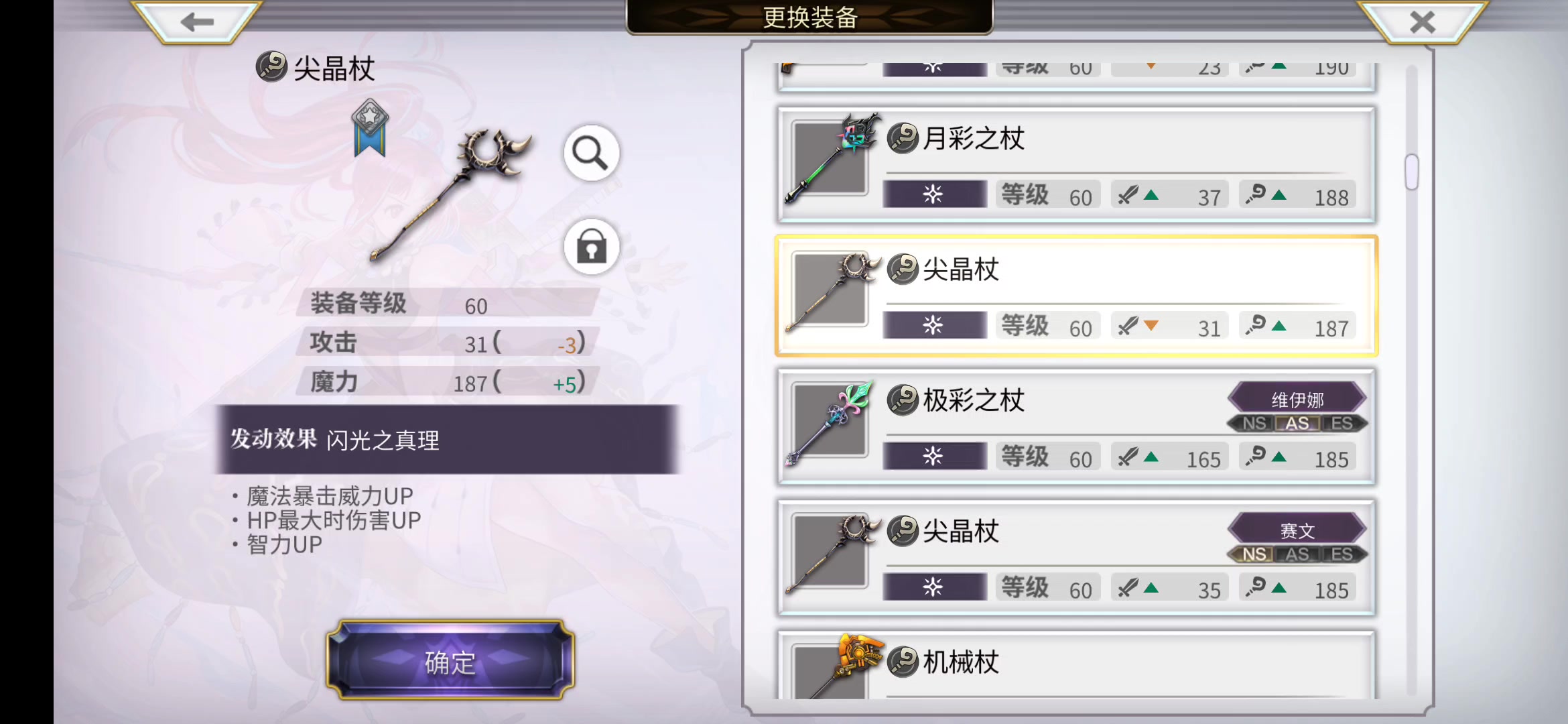1568x724 pixels.
Task: Click large 尖晶杖 weapon preview image
Action: [x=450, y=193]
